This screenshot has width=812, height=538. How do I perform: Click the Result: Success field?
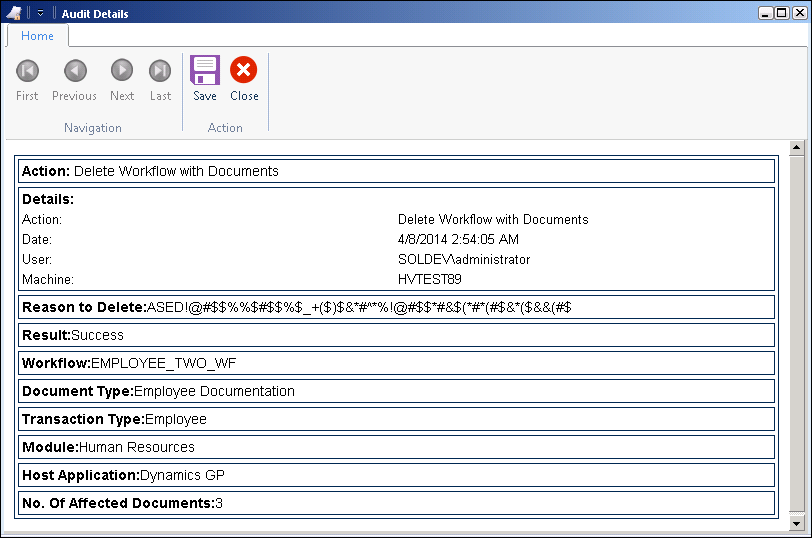[396, 335]
